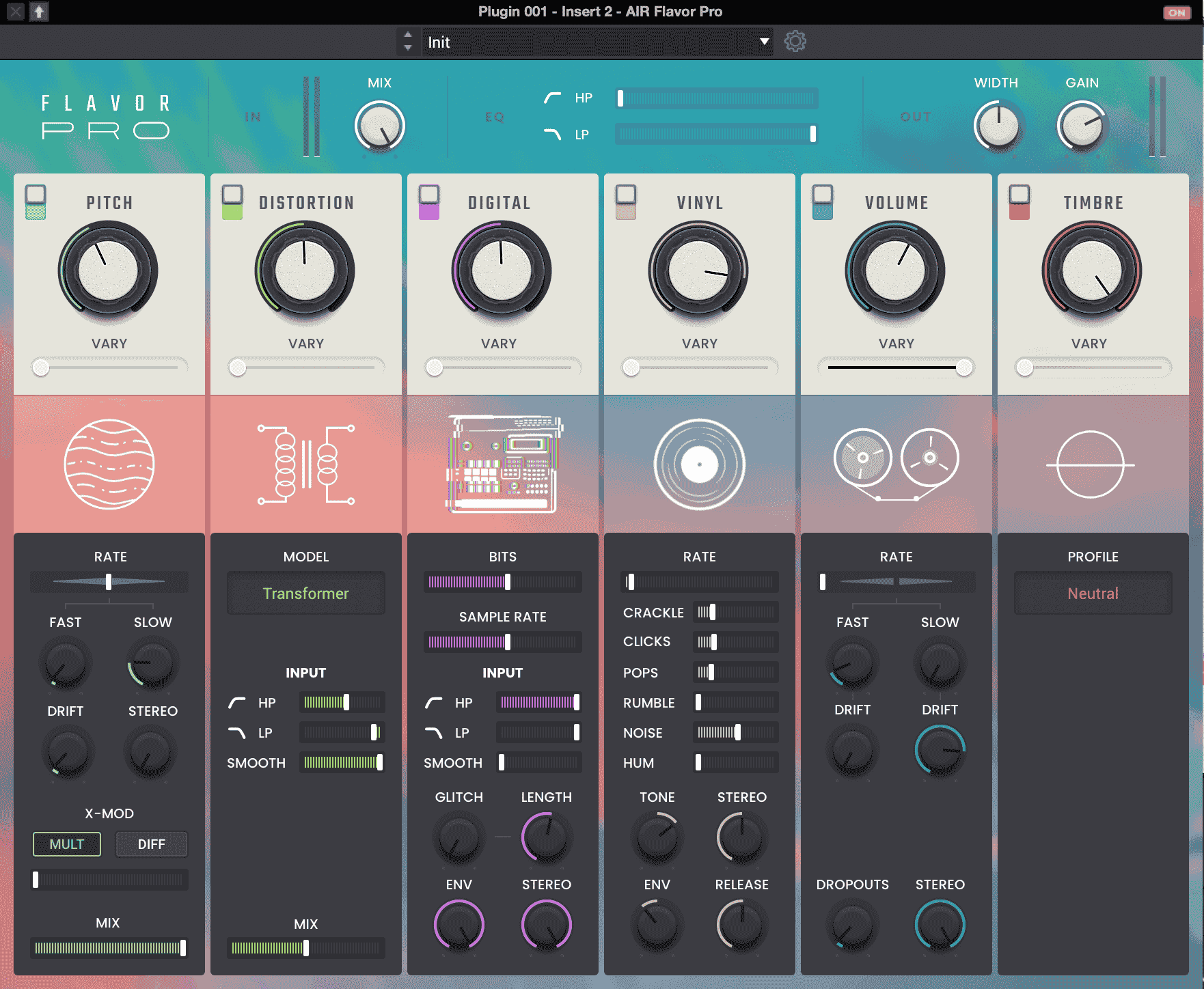This screenshot has height=989, width=1204.
Task: Toggle the Vinyl module enable switch
Action: point(625,201)
